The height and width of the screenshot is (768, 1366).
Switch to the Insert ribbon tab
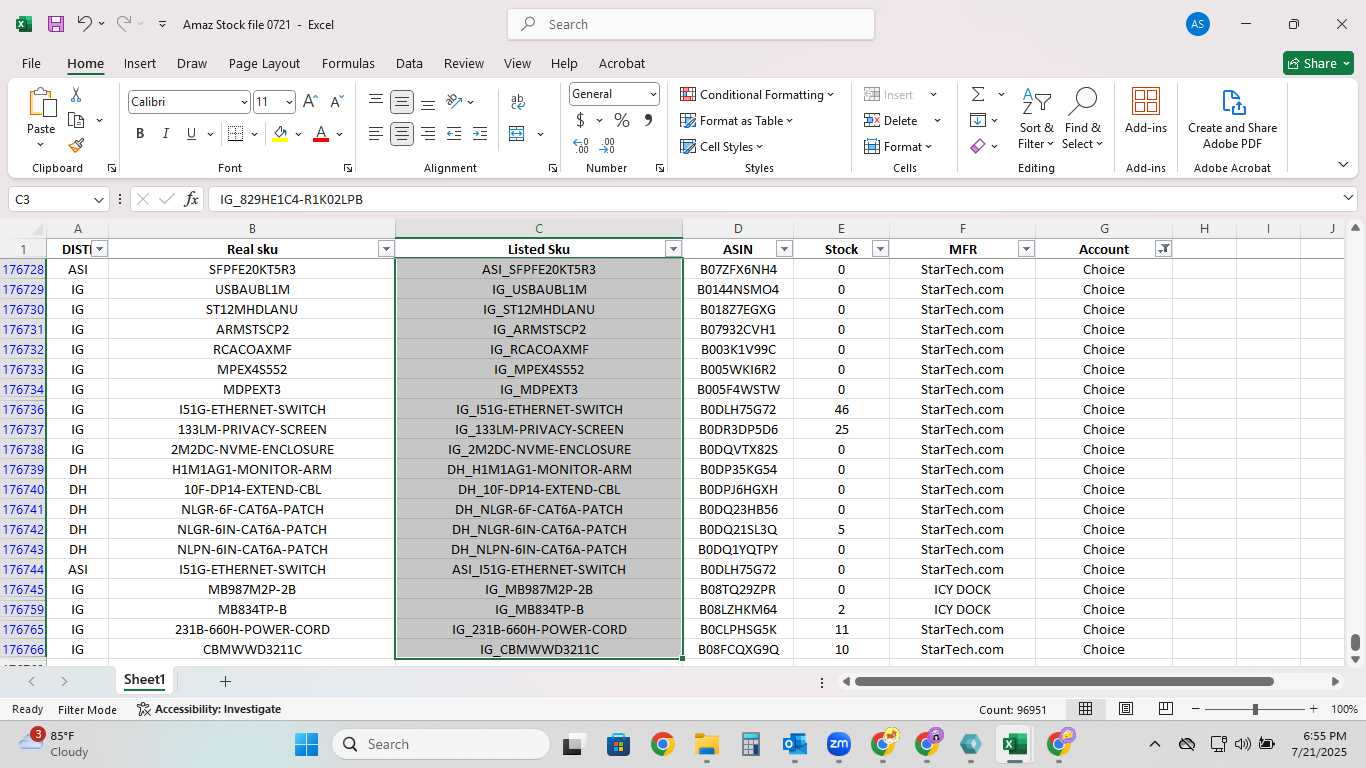[x=140, y=63]
